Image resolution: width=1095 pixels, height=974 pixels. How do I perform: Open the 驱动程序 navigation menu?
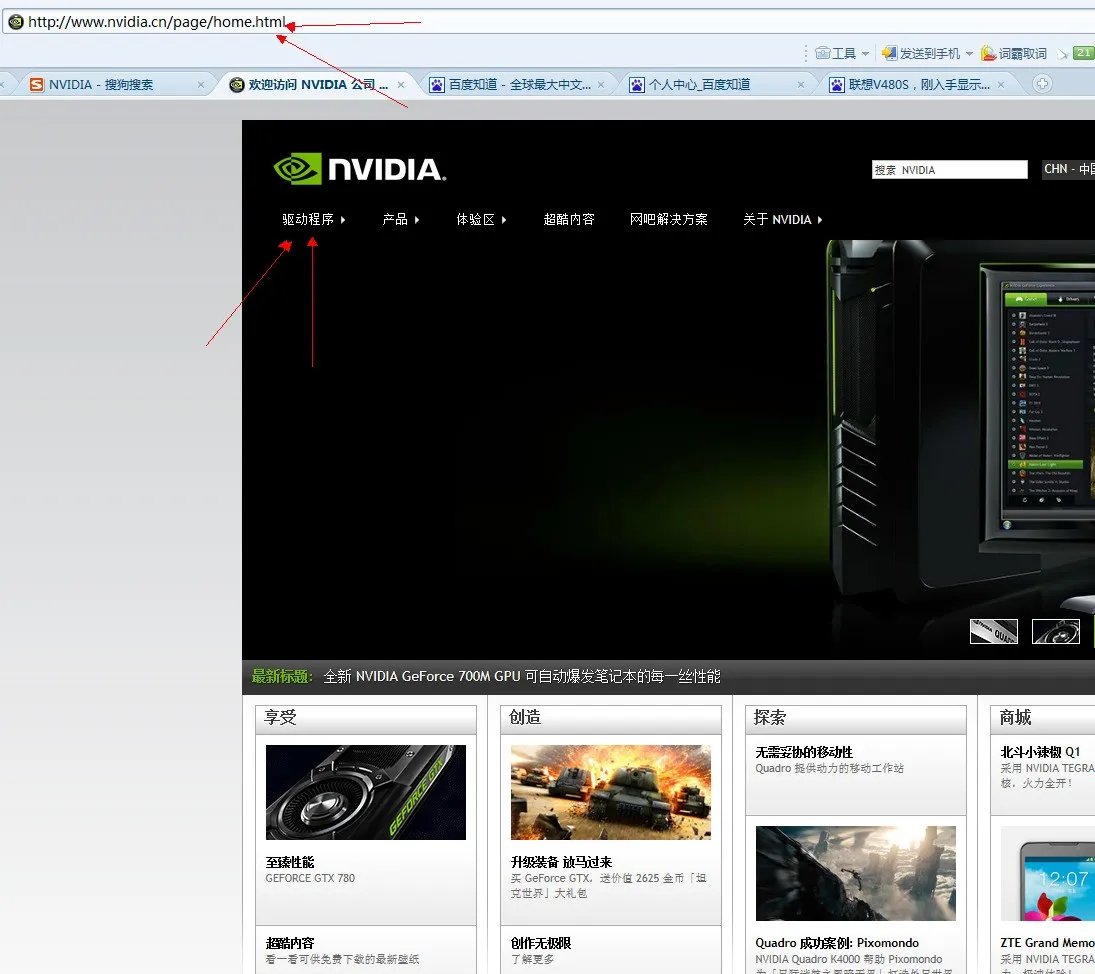[x=307, y=219]
